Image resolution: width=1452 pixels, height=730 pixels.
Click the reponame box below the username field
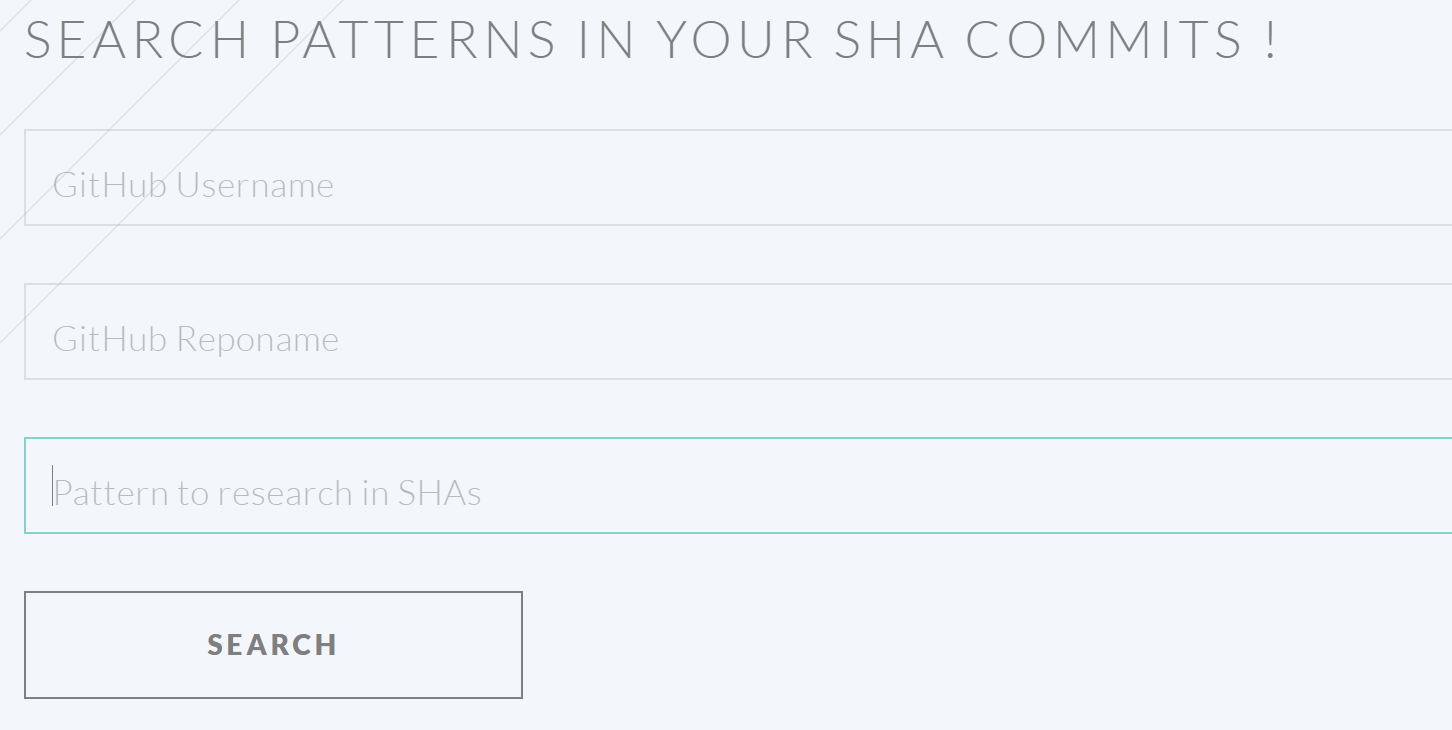738,332
